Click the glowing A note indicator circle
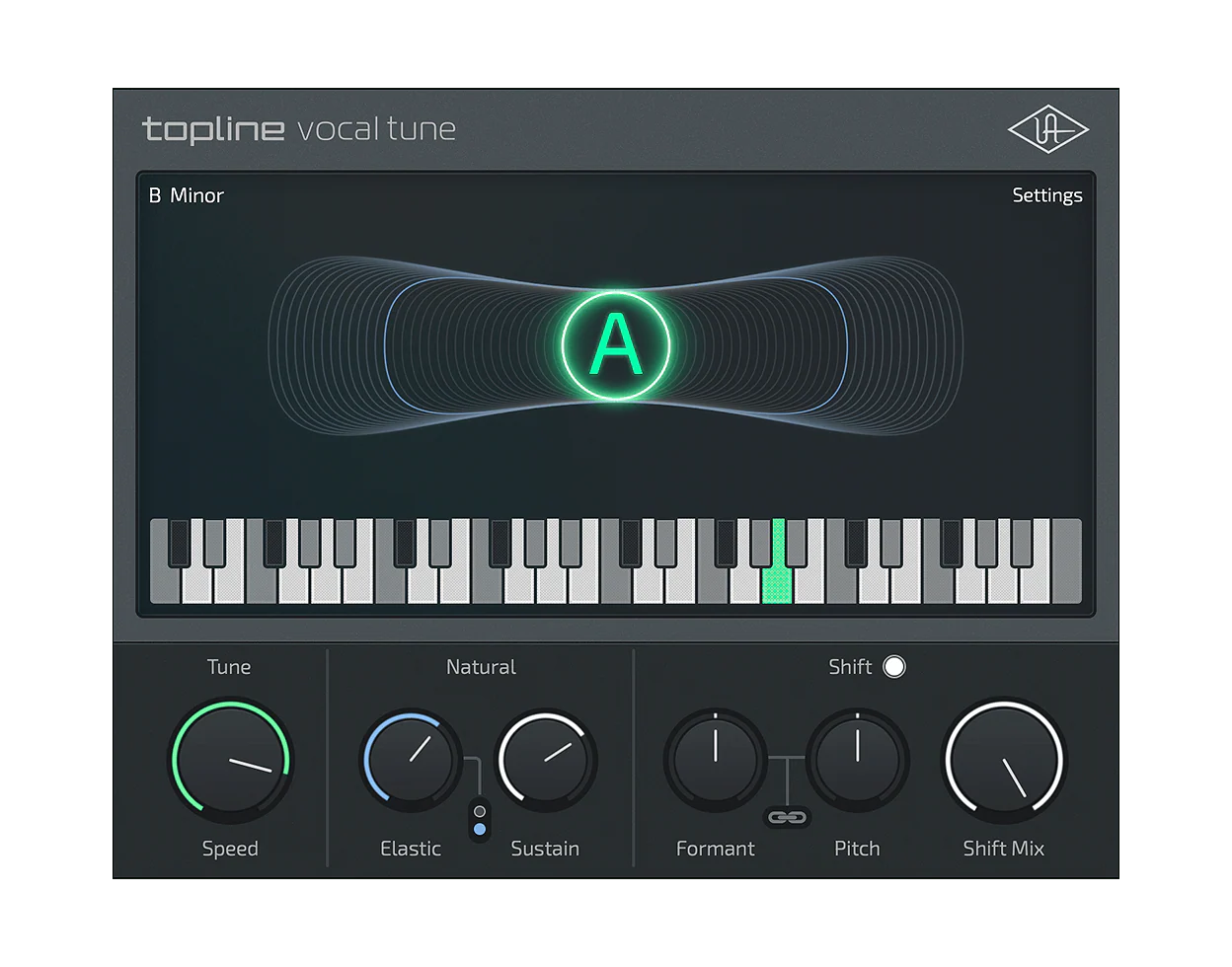 (x=616, y=345)
